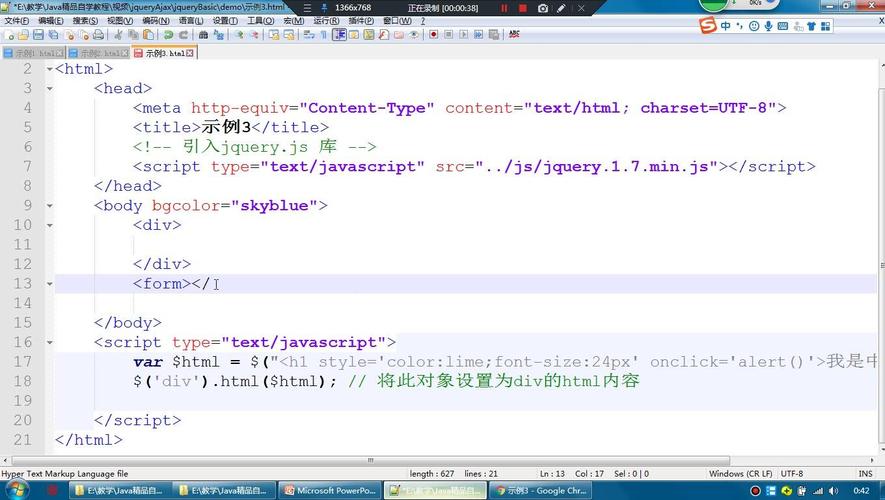Screen dimensions: 885x500
Task: Open the Windows Start button
Action: tap(15, 490)
